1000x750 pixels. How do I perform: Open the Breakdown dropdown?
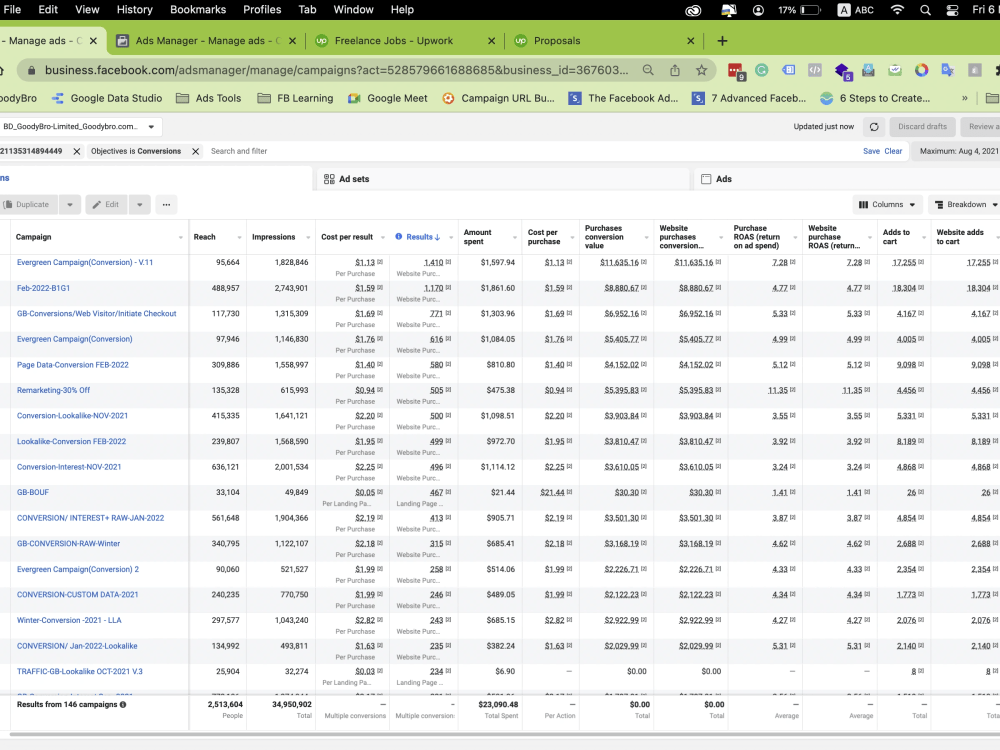pyautogui.click(x=966, y=205)
